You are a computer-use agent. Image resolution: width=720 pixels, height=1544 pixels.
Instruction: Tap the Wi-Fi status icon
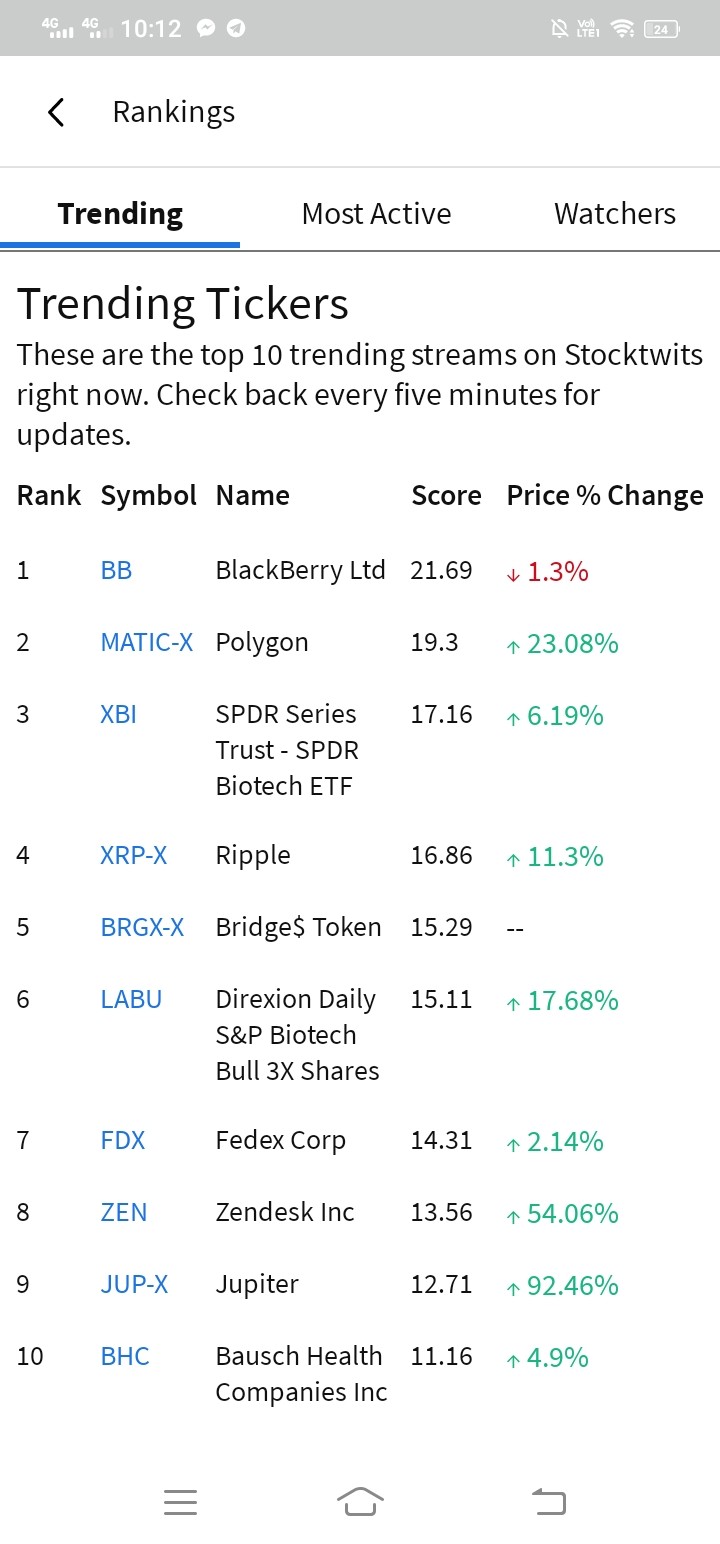pyautogui.click(x=623, y=29)
